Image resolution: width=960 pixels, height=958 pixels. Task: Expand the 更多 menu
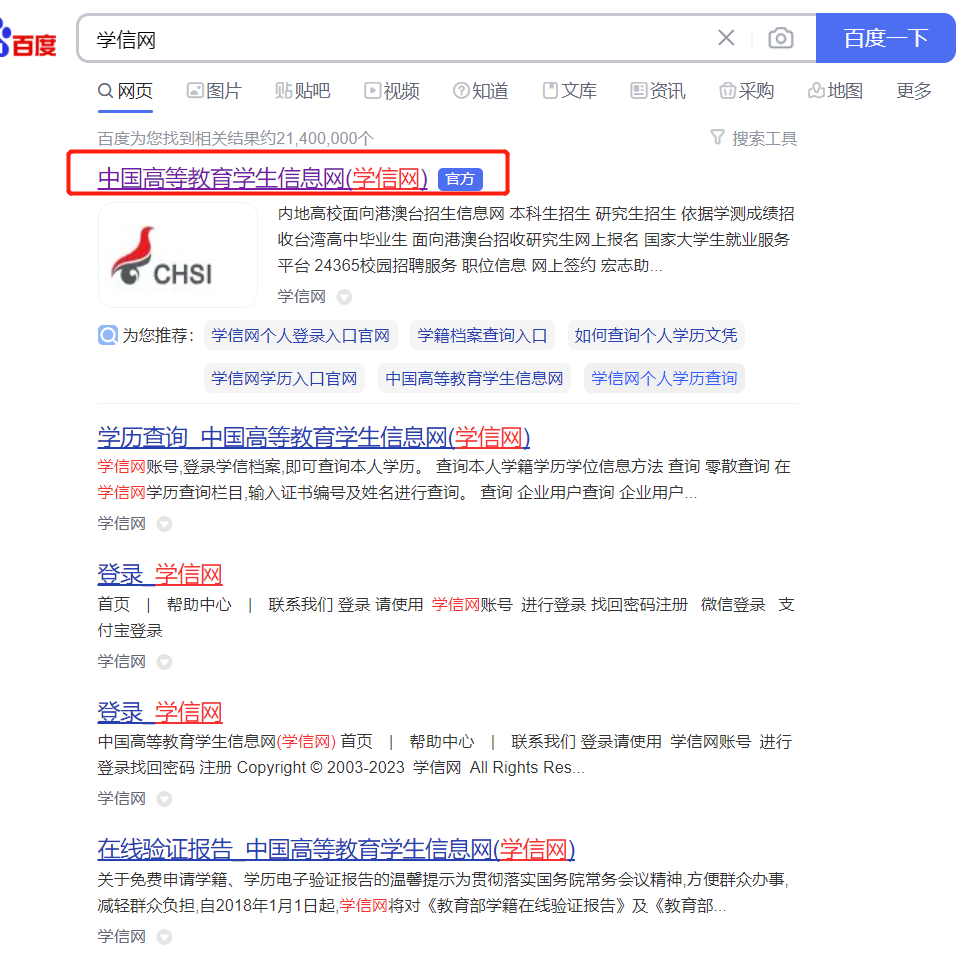[x=913, y=91]
